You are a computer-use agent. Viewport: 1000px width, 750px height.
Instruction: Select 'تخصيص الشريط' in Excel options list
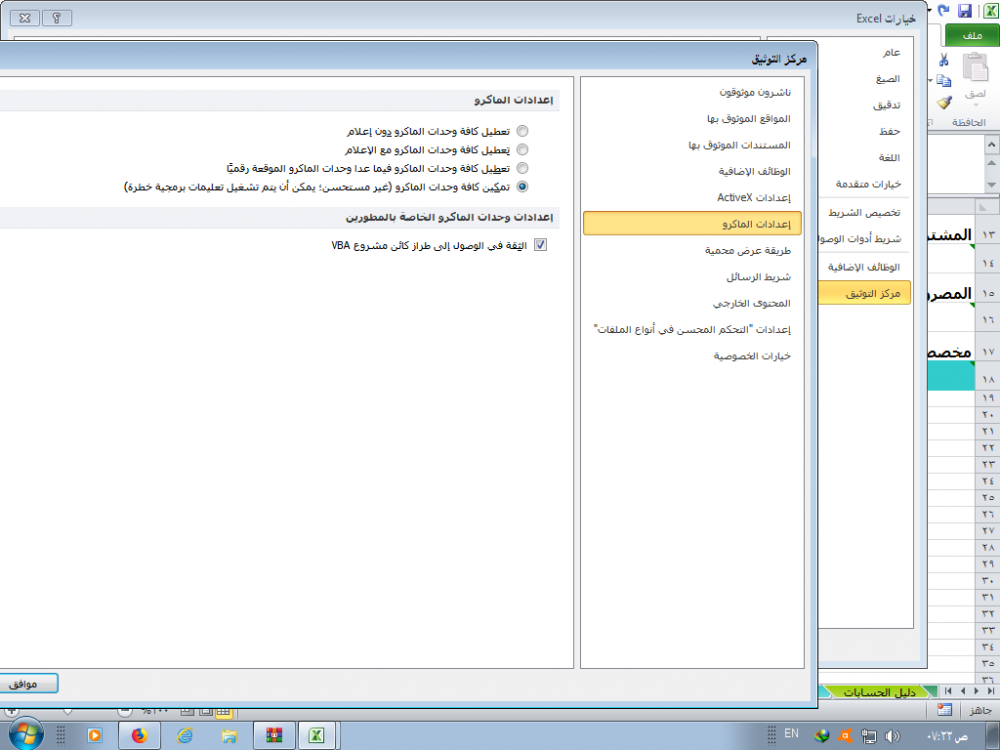click(x=864, y=212)
